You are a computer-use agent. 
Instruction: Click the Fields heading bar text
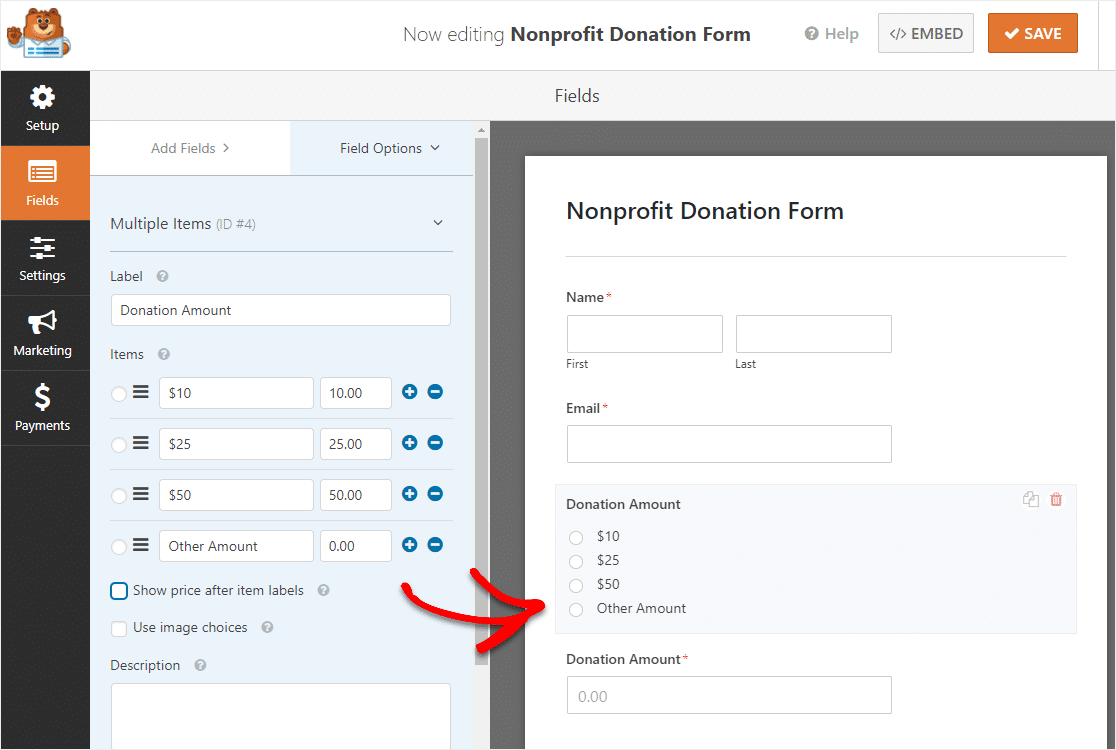tap(577, 95)
